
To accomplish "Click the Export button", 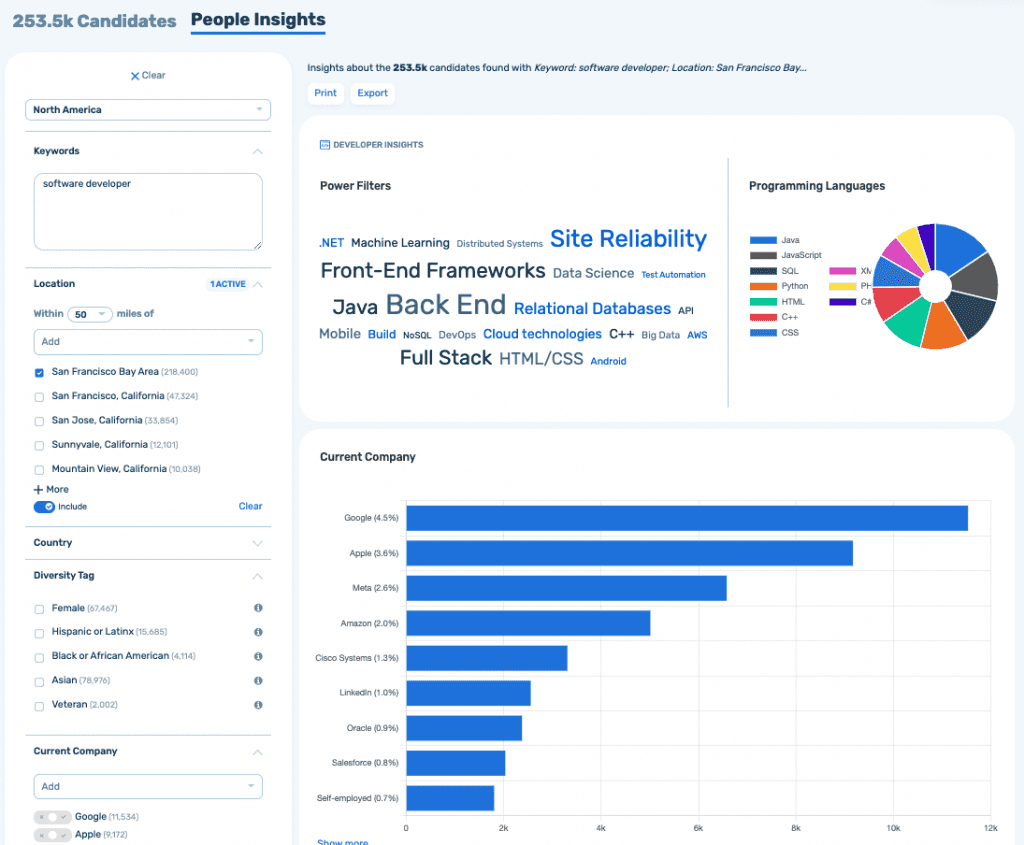I will pyautogui.click(x=372, y=93).
